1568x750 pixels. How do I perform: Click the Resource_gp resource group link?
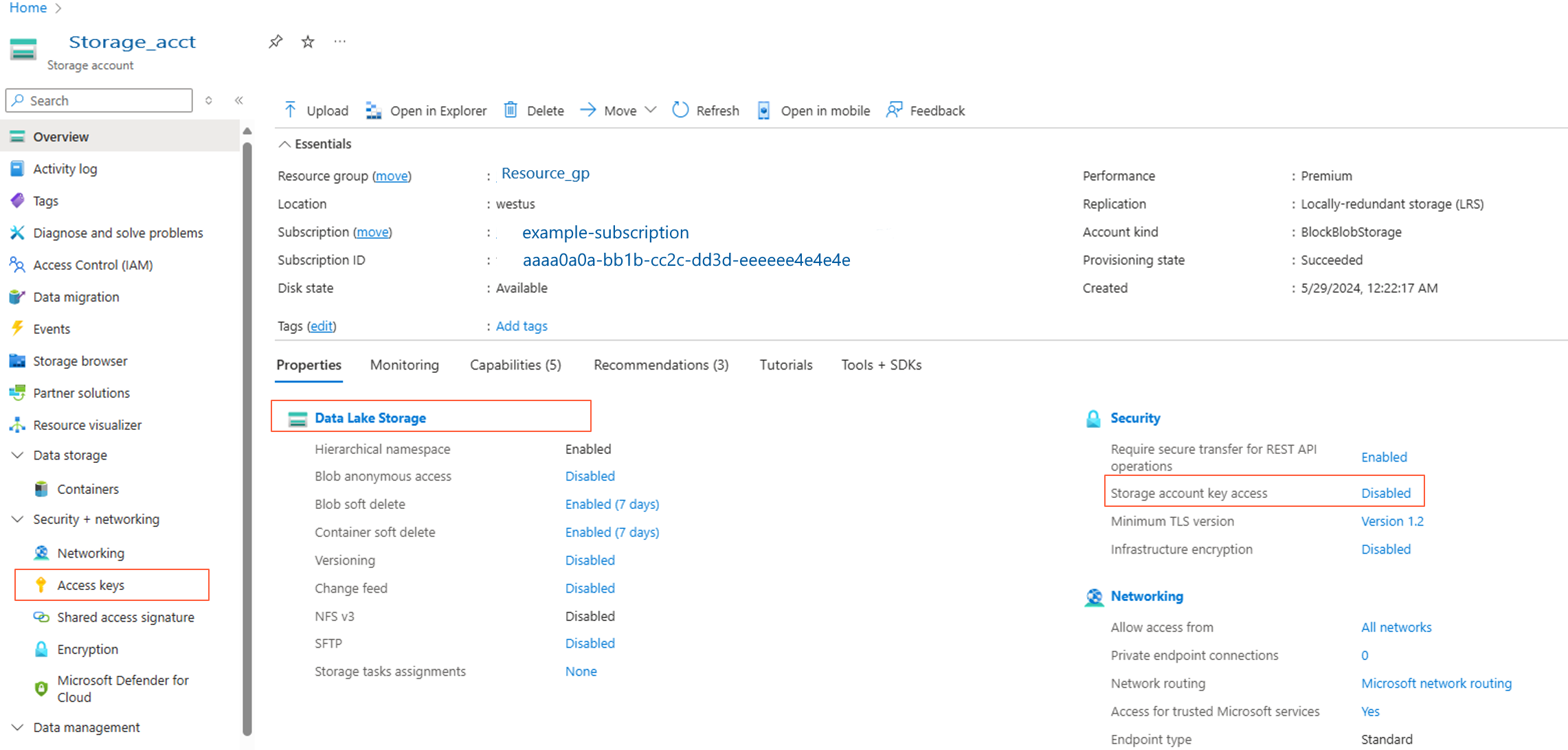click(545, 174)
